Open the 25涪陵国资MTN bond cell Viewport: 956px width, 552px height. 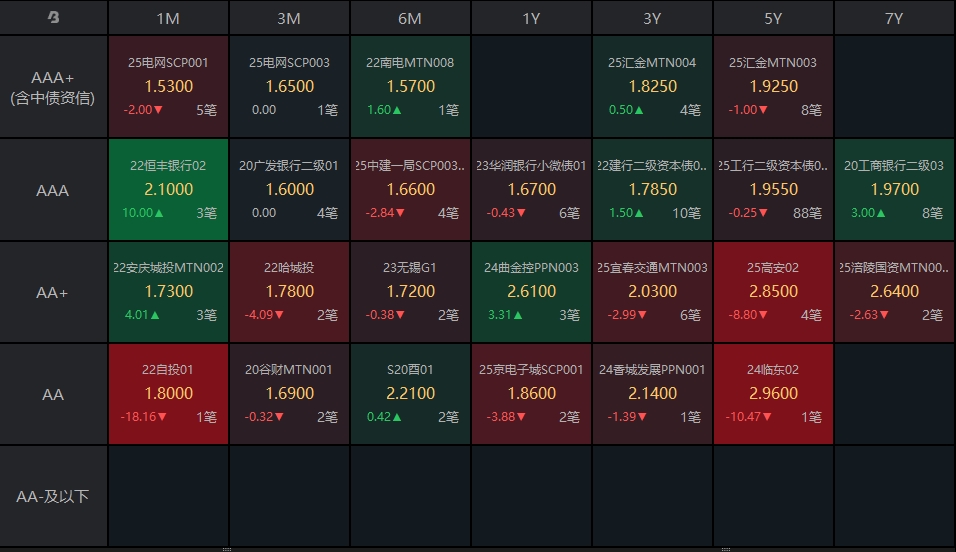coord(894,292)
